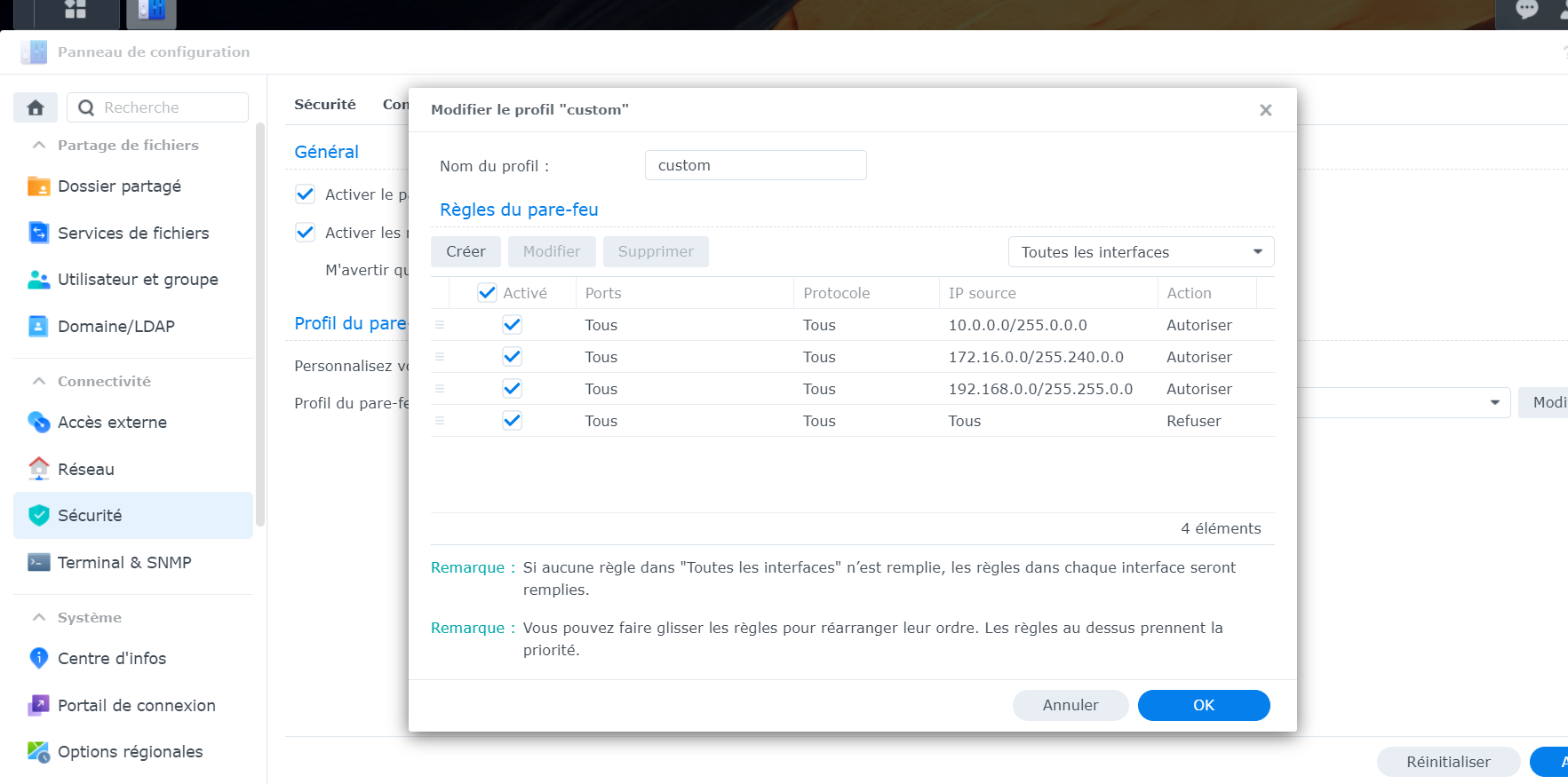The height and width of the screenshot is (784, 1568).
Task: Collapse the Connectivité section
Action: (39, 381)
